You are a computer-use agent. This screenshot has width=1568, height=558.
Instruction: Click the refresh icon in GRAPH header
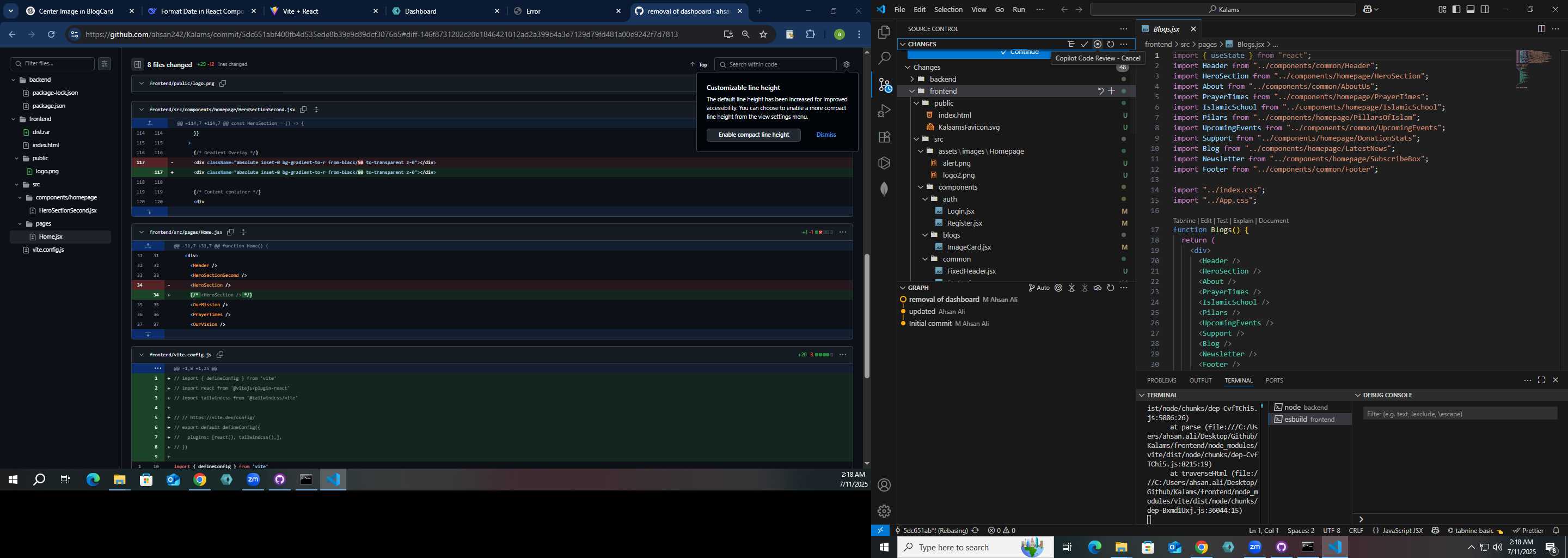click(x=1110, y=288)
